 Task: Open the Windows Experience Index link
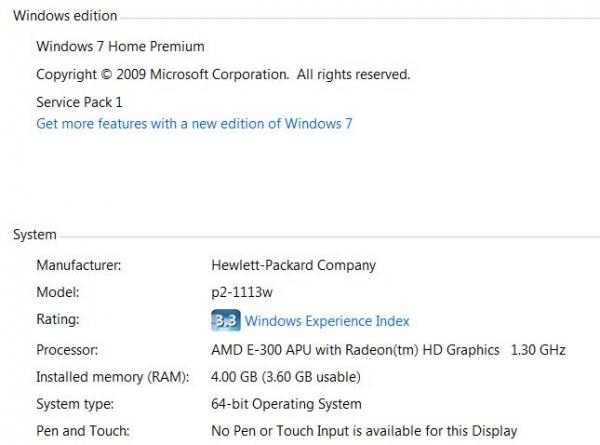[327, 321]
